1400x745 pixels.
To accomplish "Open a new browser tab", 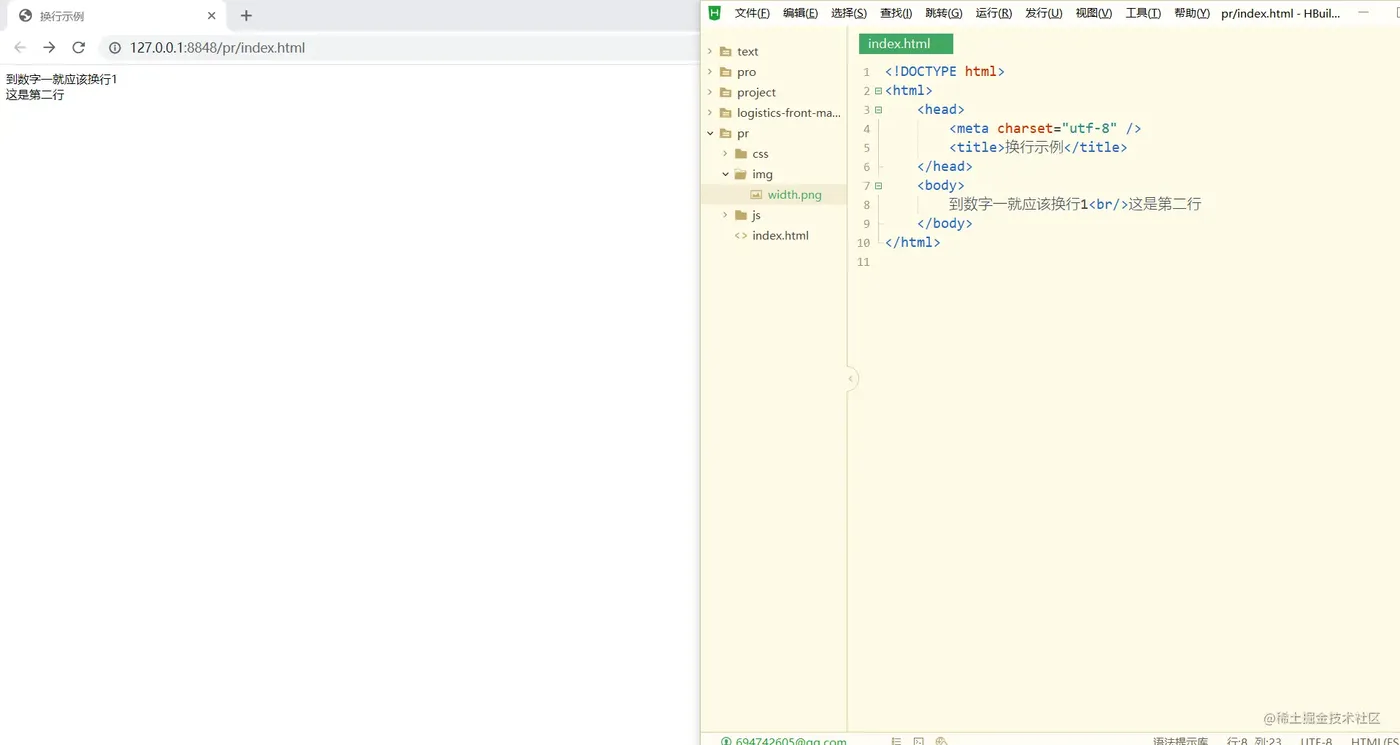I will coord(246,16).
